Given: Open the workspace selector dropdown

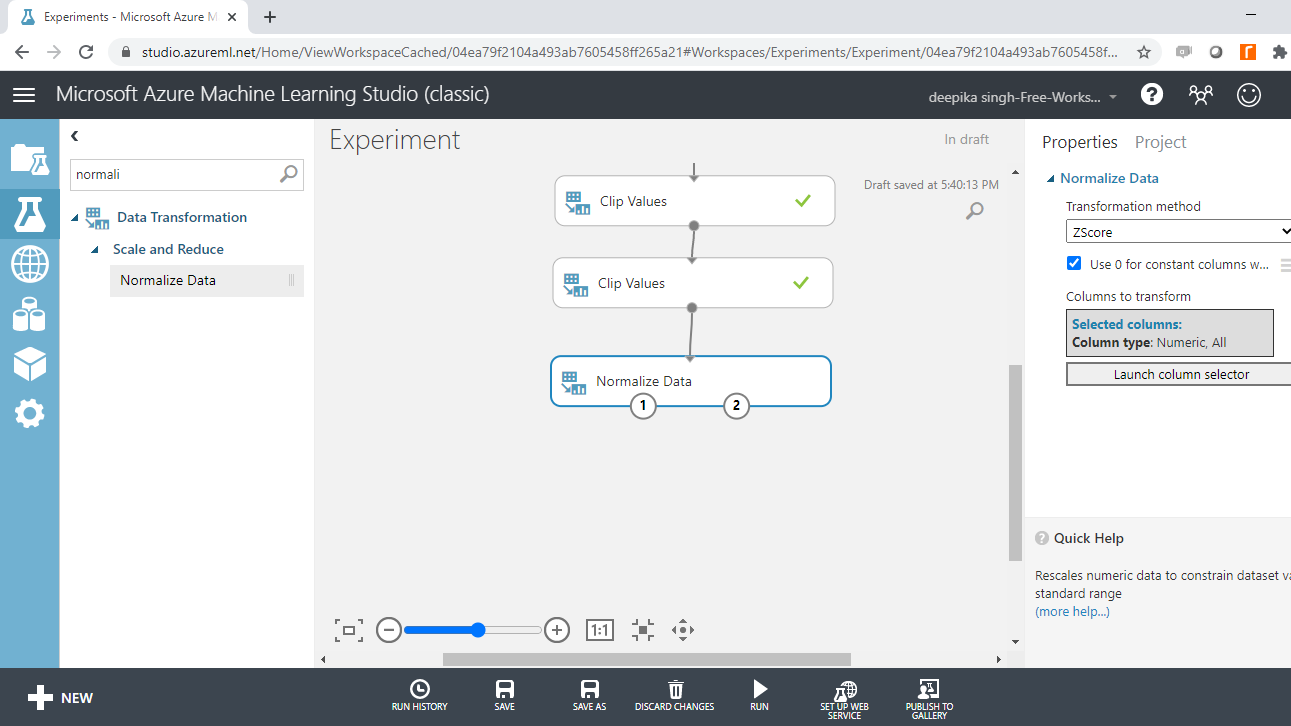Looking at the screenshot, I should click(1024, 97).
